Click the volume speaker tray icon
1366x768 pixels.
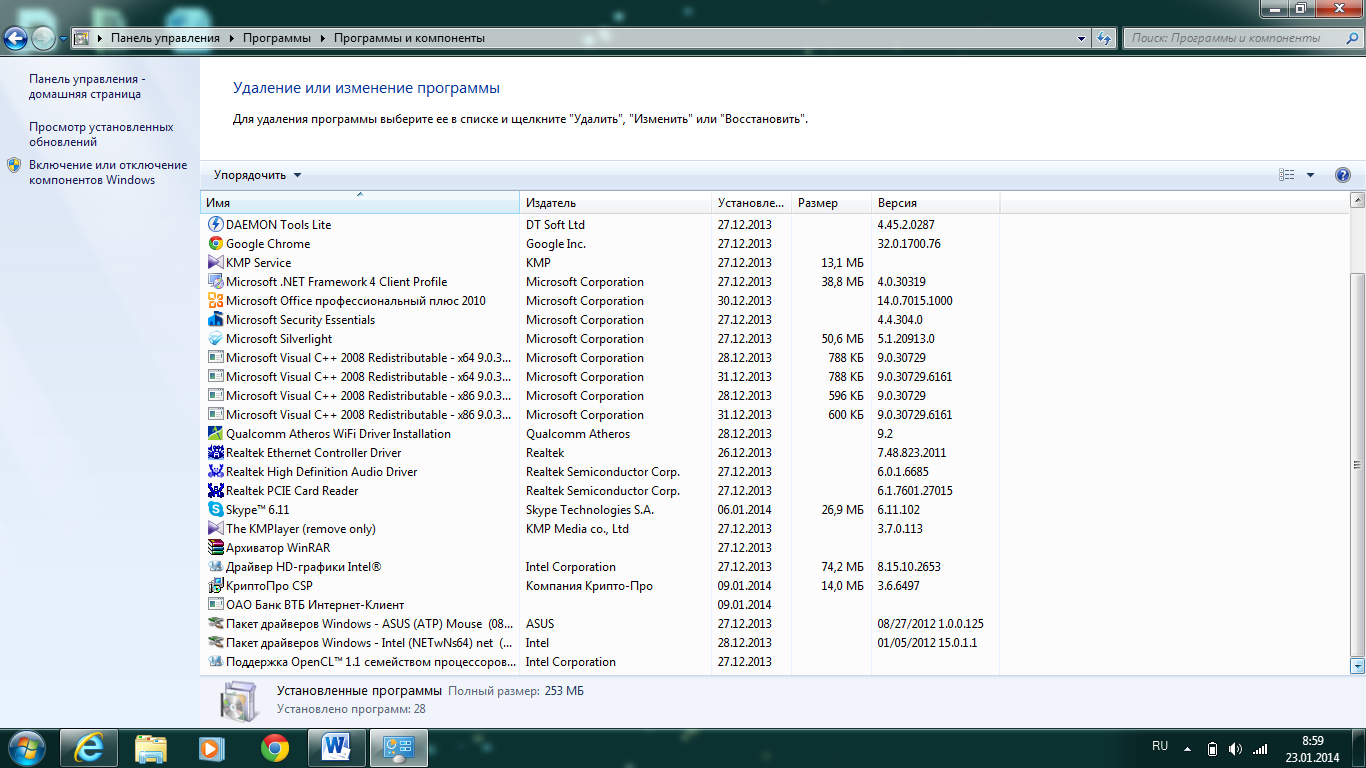tap(1235, 748)
